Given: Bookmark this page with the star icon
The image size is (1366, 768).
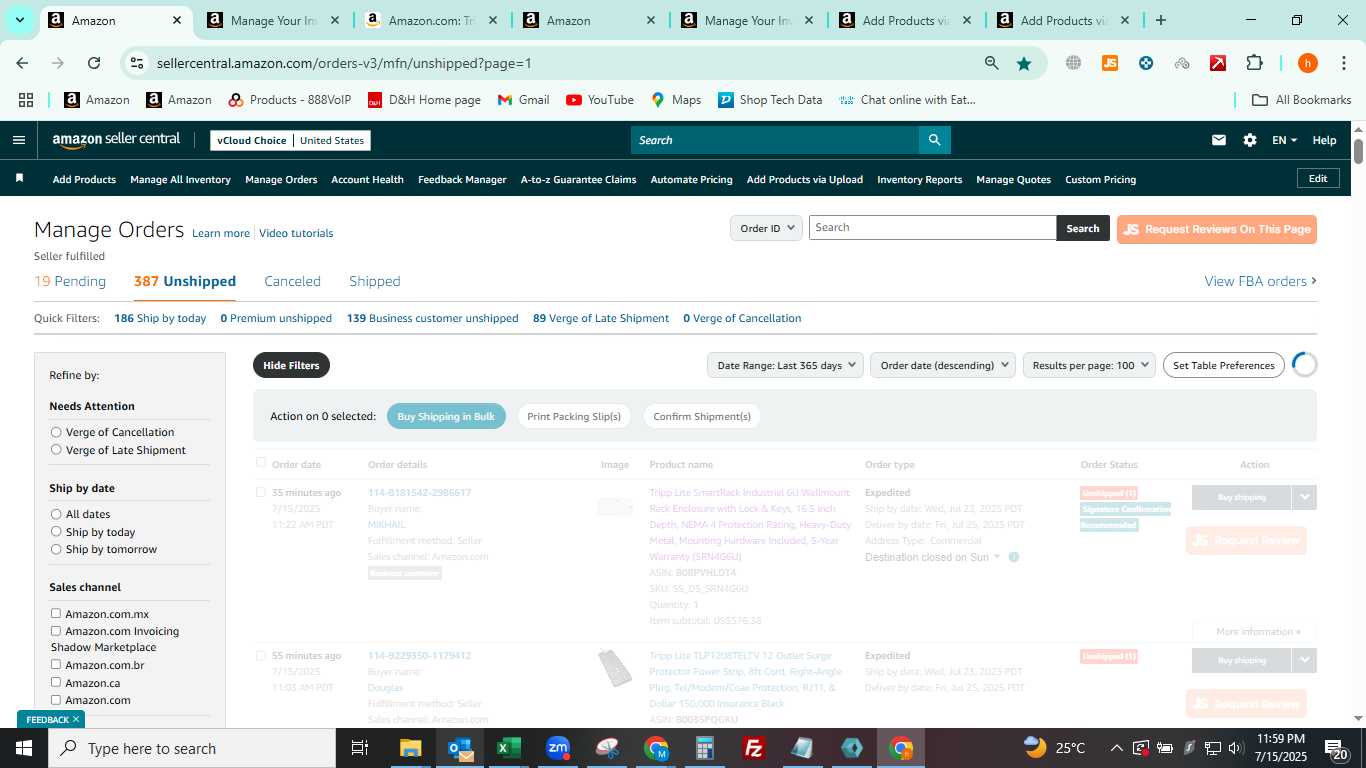Looking at the screenshot, I should click(1024, 63).
